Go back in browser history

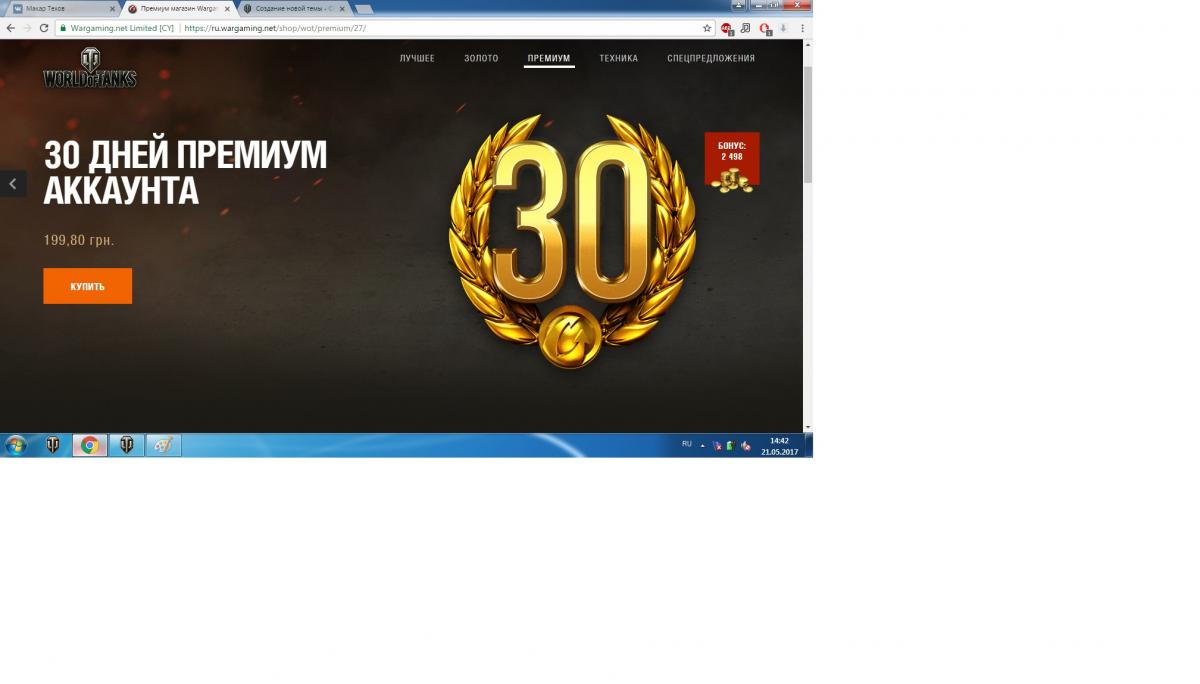(x=10, y=28)
